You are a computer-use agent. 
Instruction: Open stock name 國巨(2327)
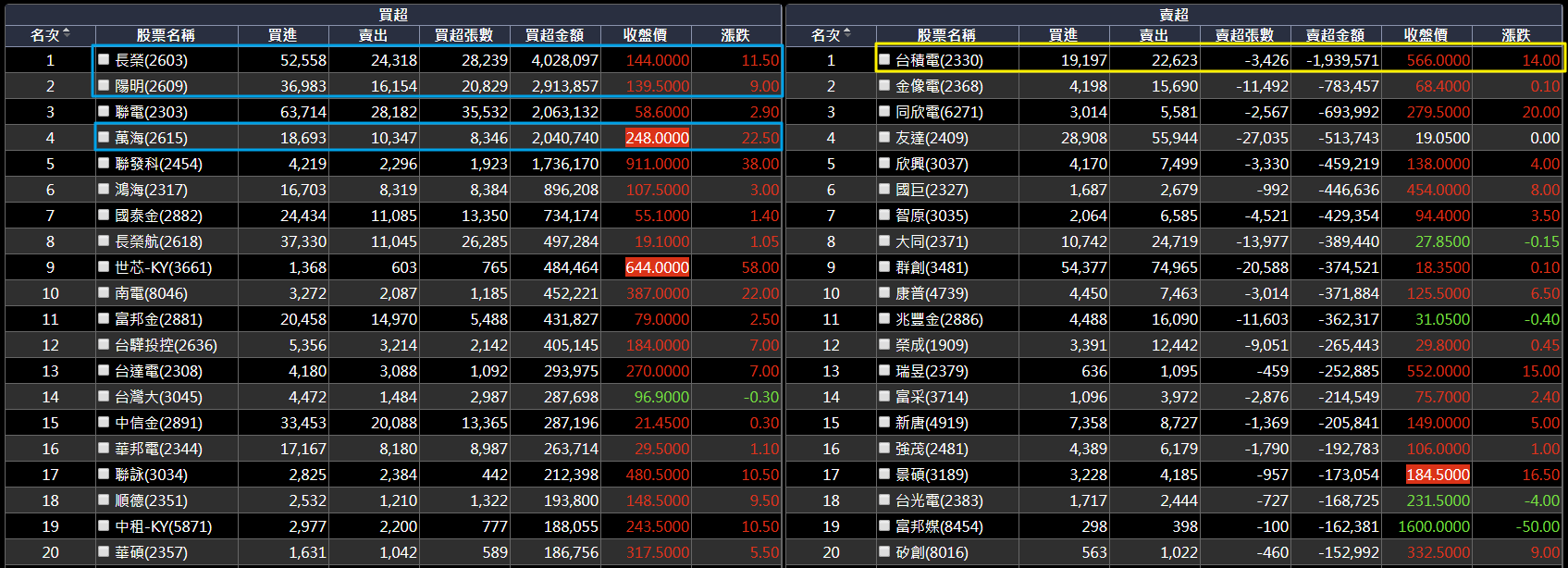click(x=932, y=190)
